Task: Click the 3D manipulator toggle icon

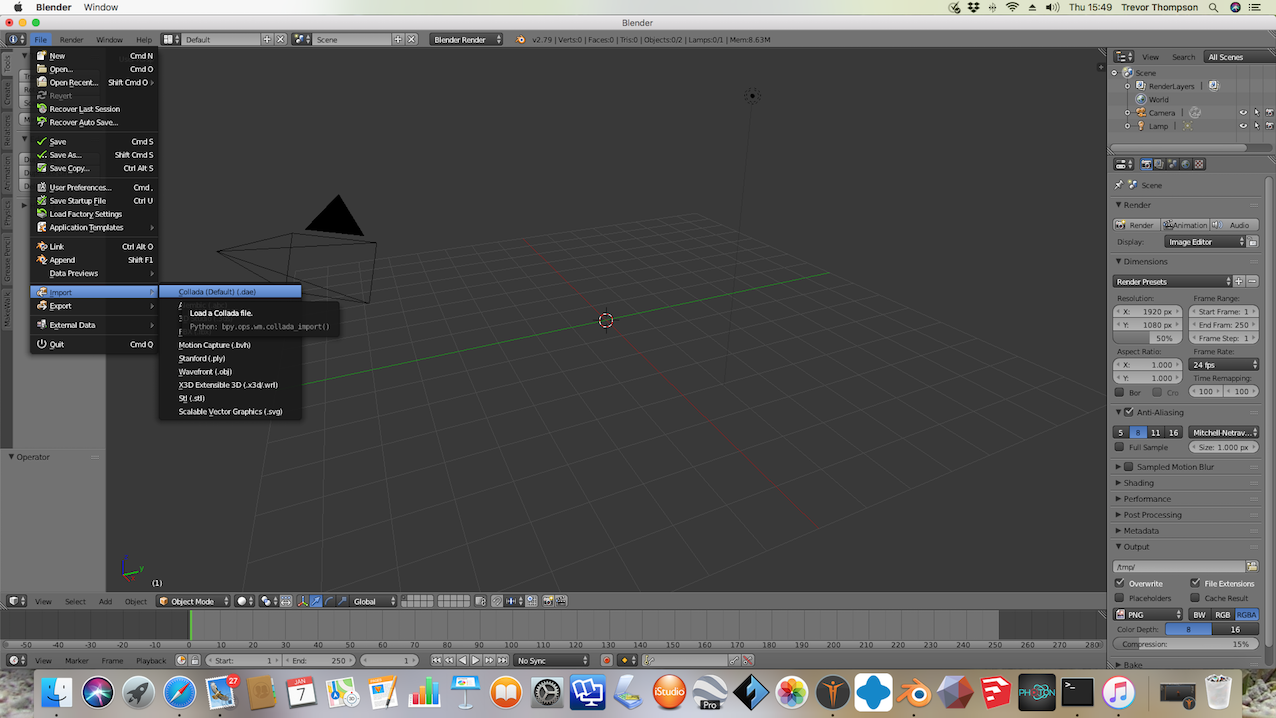Action: (x=303, y=601)
